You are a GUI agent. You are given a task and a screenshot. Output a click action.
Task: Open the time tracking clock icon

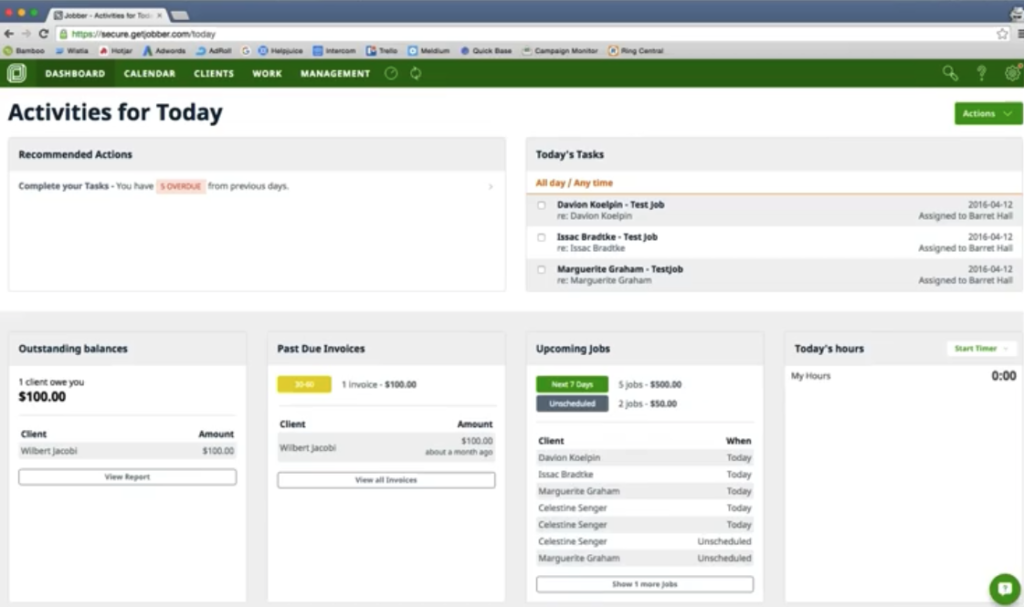tap(391, 74)
